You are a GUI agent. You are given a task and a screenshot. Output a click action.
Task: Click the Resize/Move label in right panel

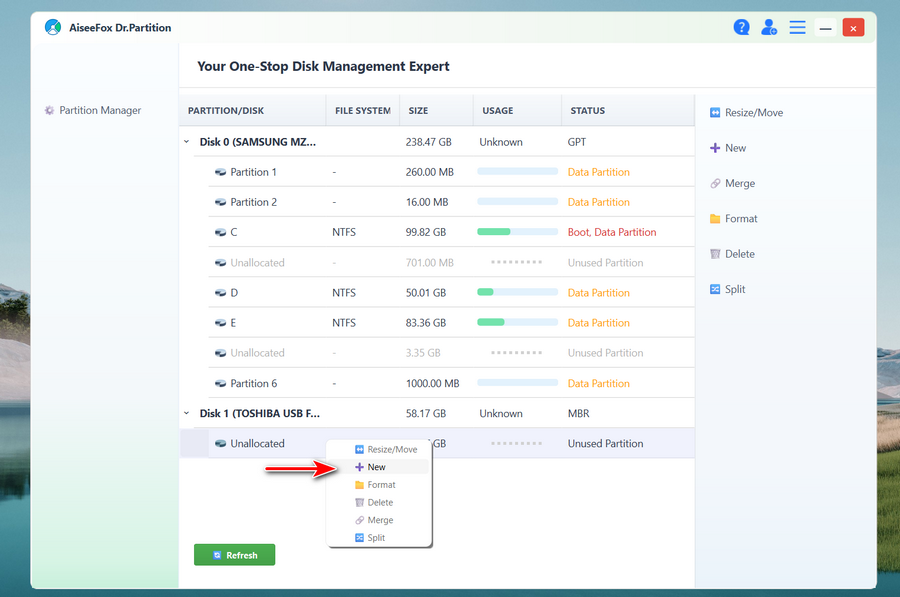click(x=754, y=113)
